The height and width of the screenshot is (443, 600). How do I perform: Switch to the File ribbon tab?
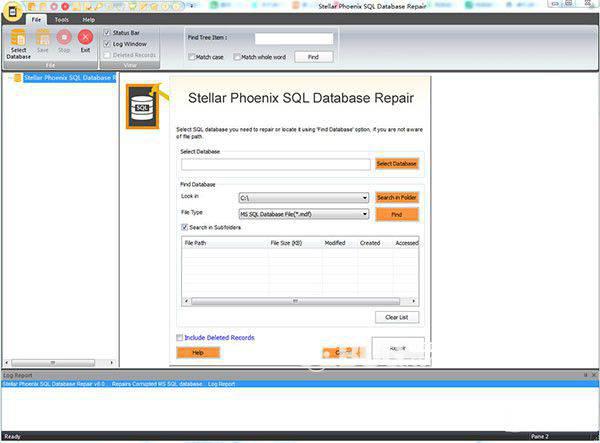click(36, 20)
